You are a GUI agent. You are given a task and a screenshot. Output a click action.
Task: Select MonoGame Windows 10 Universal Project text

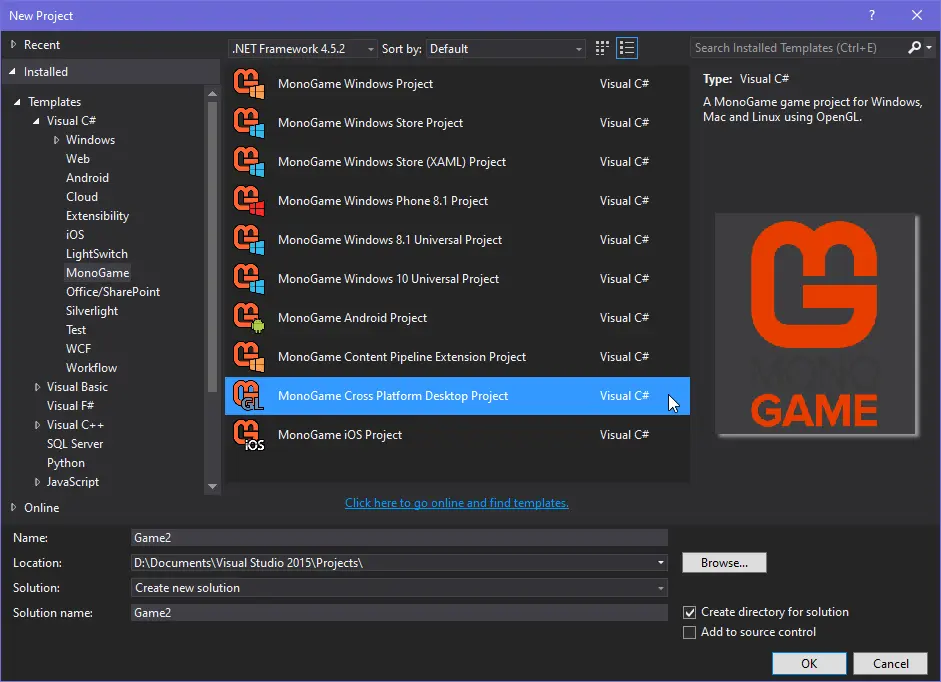(388, 279)
